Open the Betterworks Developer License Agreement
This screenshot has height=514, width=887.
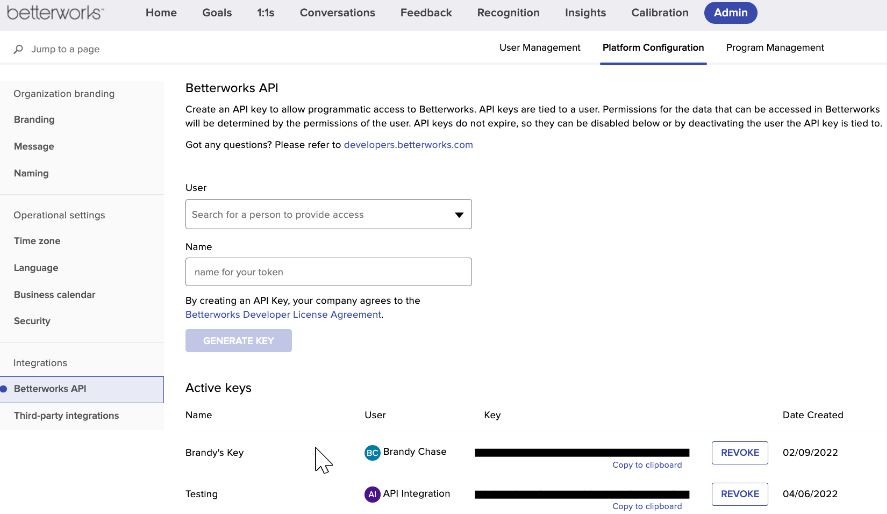point(283,314)
